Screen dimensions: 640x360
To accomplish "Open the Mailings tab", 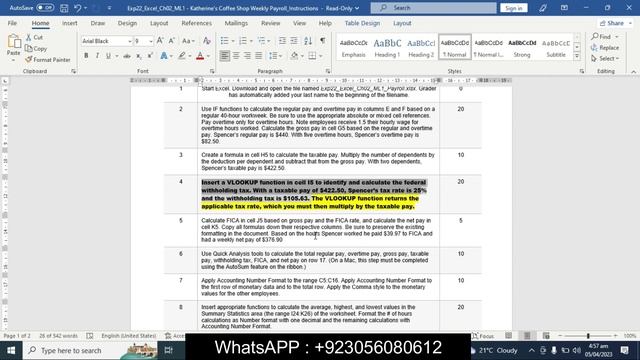I will (236, 23).
